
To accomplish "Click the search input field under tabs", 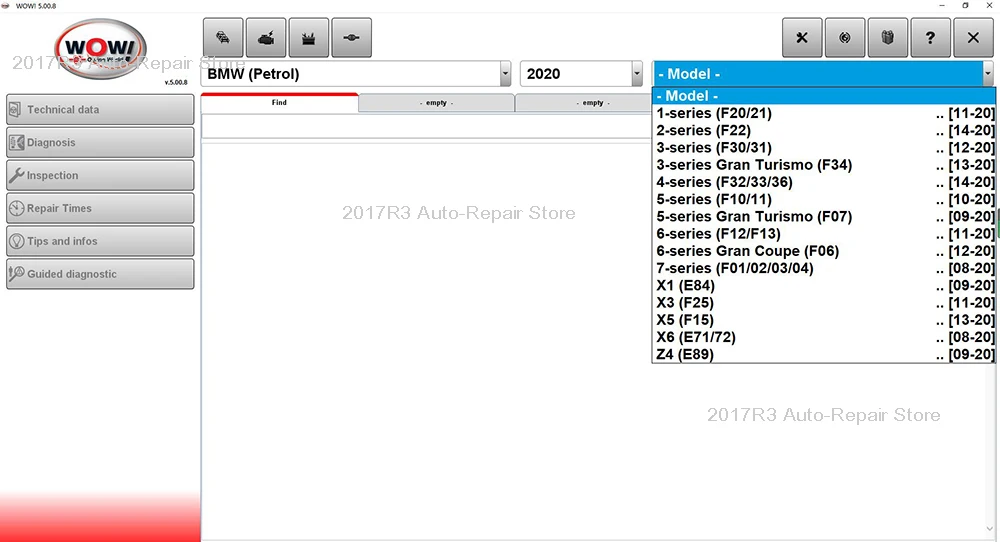I will point(426,126).
